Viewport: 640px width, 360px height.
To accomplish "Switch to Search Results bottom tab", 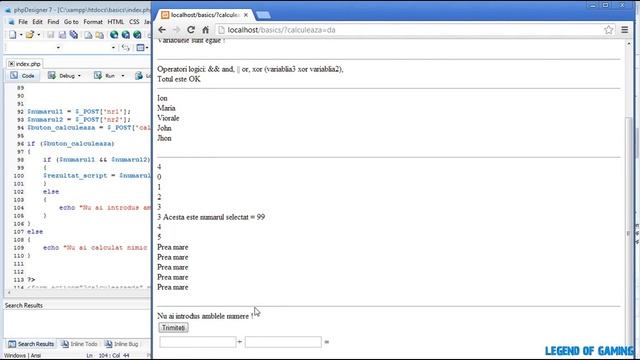I will click(x=31, y=344).
